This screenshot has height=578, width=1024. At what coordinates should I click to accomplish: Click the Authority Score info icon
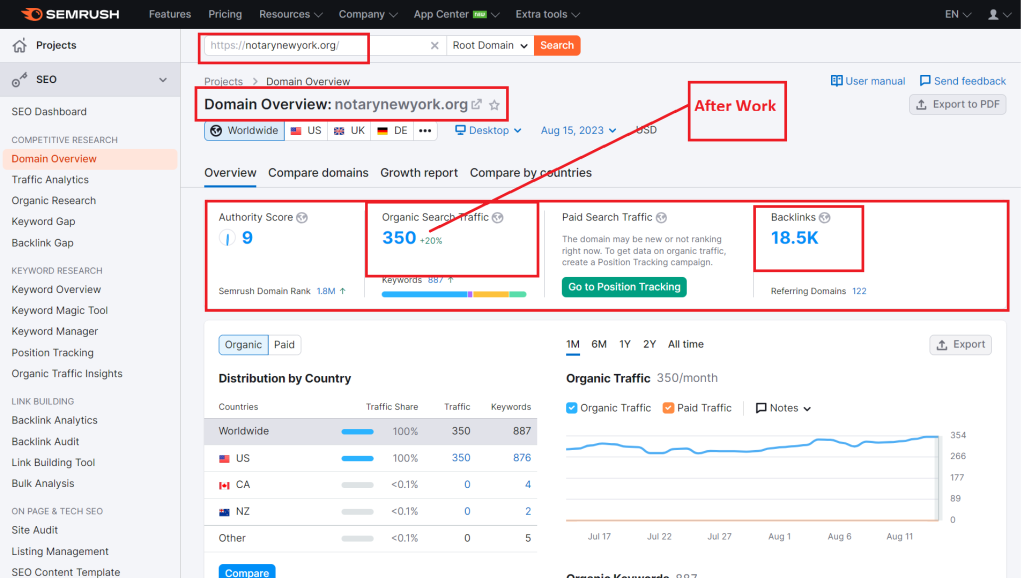(x=302, y=217)
